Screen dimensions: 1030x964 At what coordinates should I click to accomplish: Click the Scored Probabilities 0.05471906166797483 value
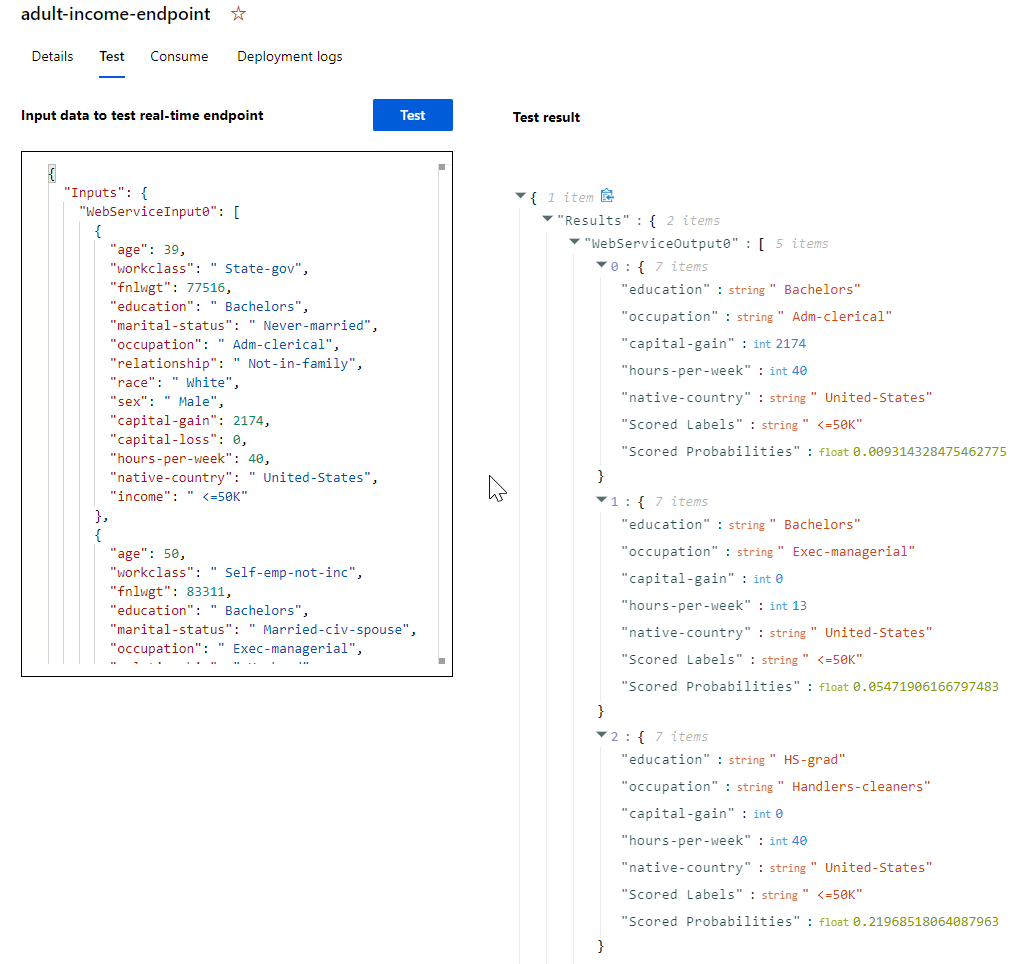[x=926, y=687]
